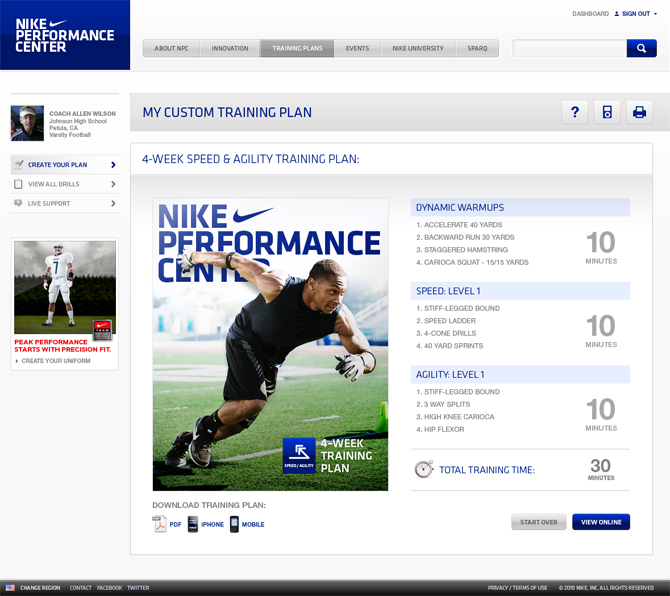Open the About NPC tab
670x596 pixels.
[171, 48]
